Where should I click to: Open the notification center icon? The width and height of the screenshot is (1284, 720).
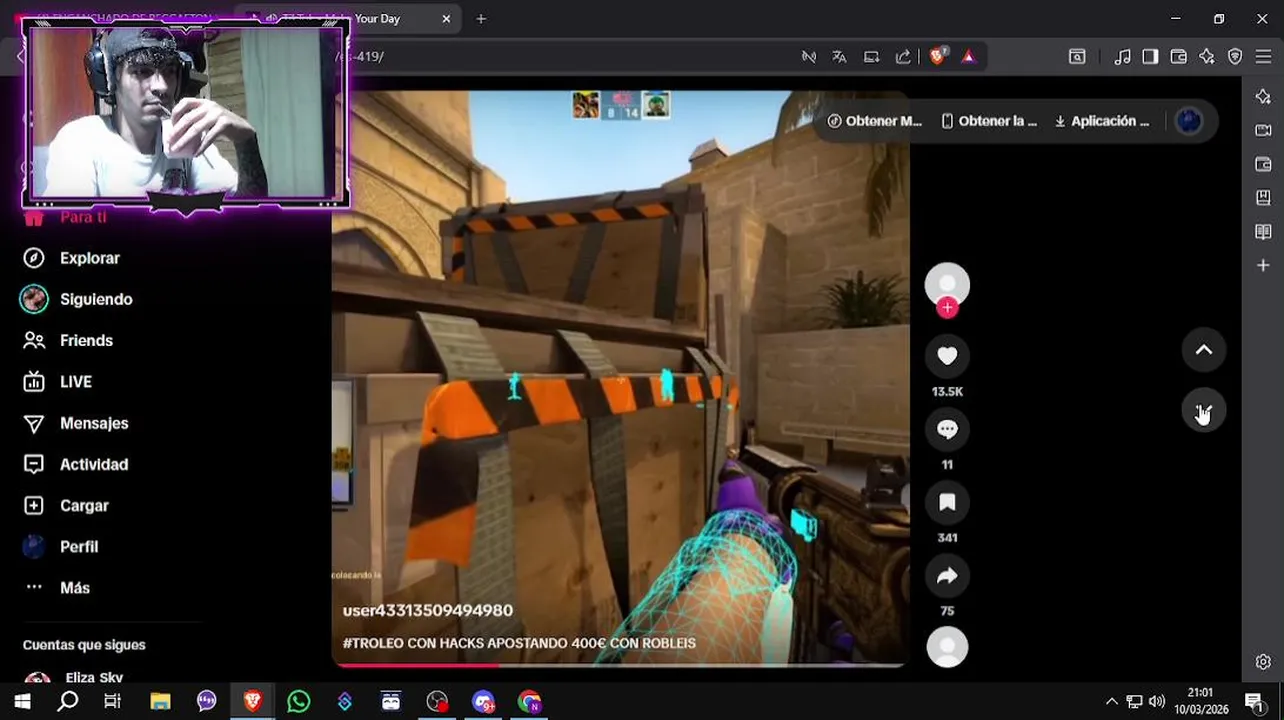(x=1254, y=702)
